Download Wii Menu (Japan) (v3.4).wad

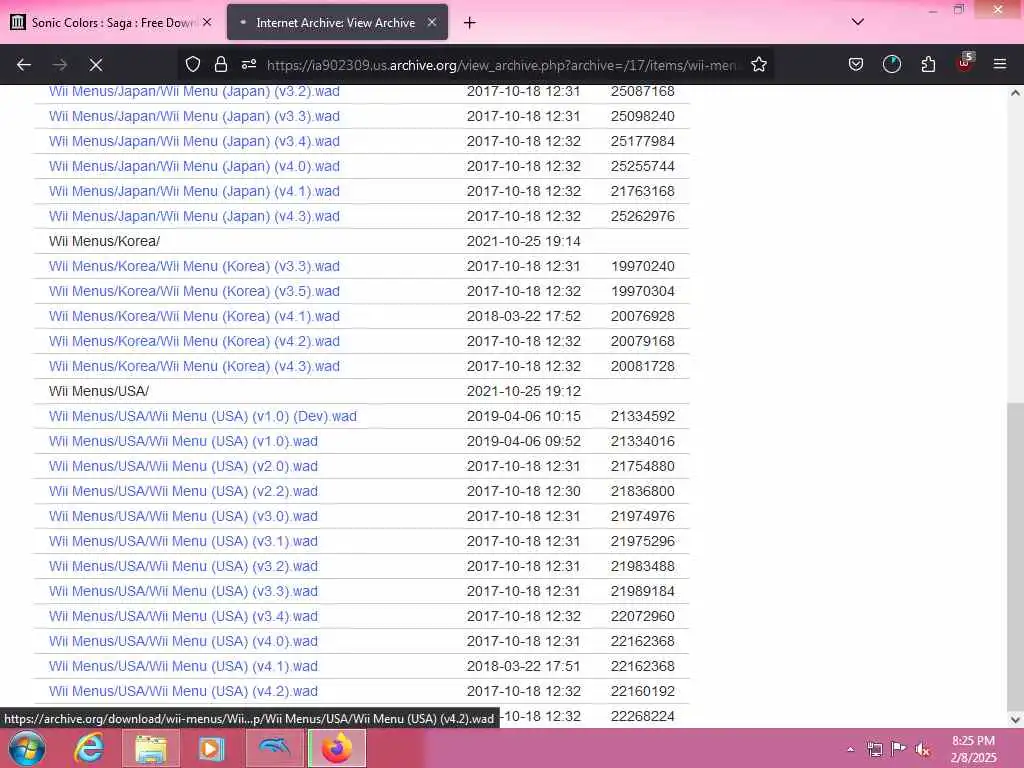[194, 141]
